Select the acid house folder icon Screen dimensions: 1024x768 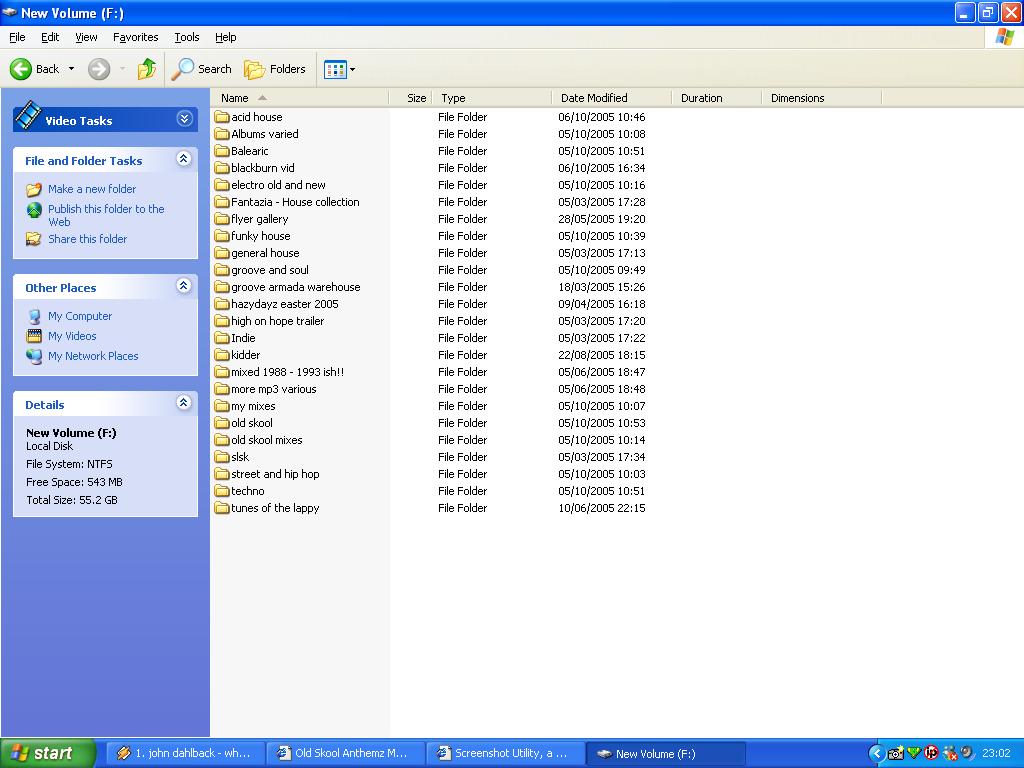click(x=222, y=117)
